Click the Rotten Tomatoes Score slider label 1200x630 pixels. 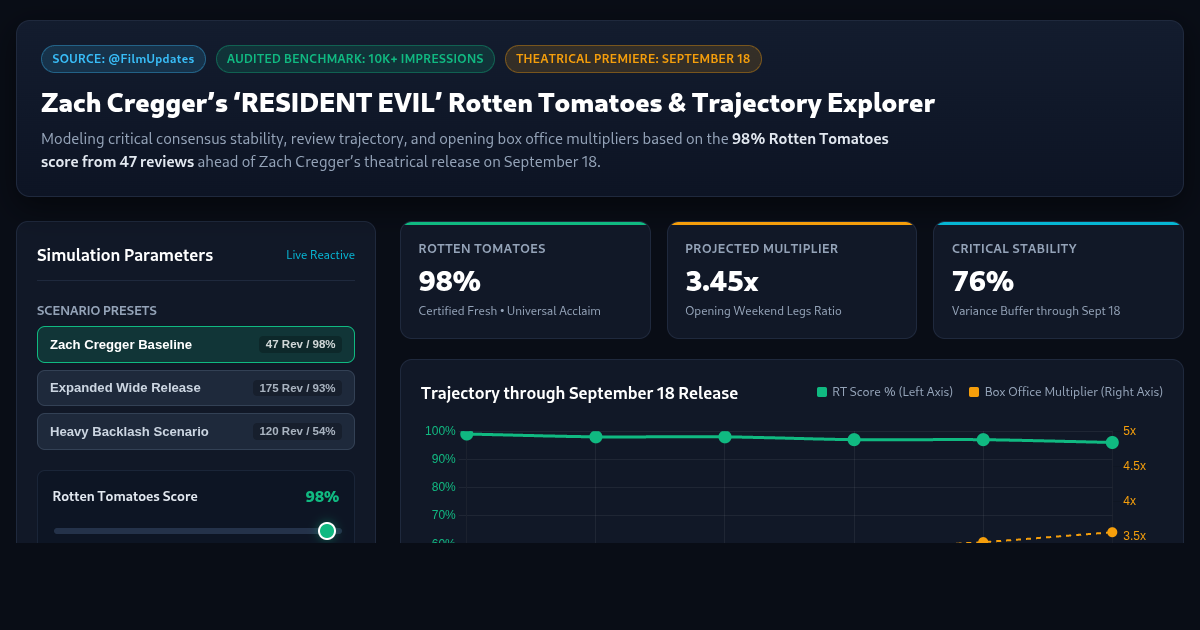point(125,497)
